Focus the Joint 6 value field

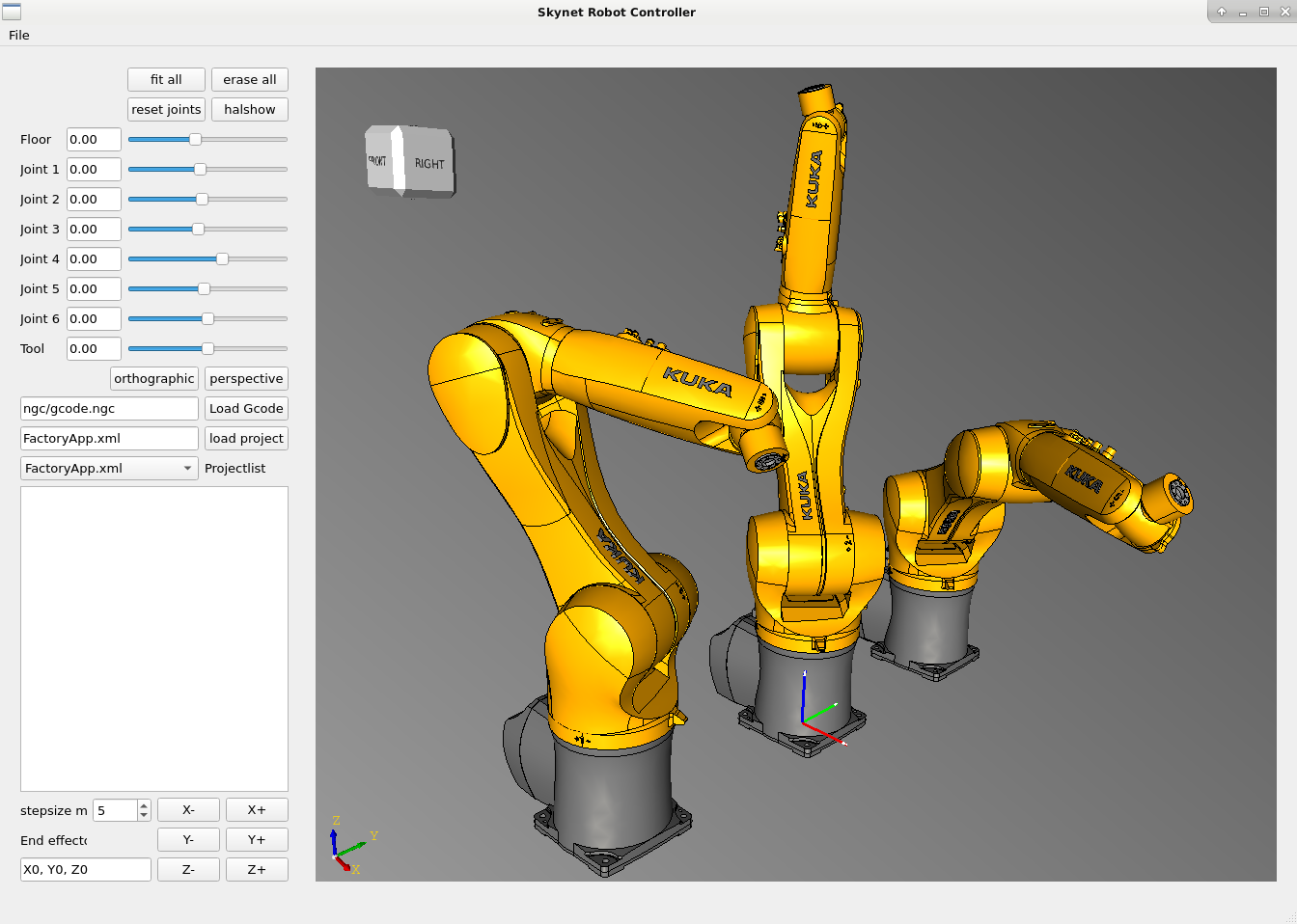[94, 319]
